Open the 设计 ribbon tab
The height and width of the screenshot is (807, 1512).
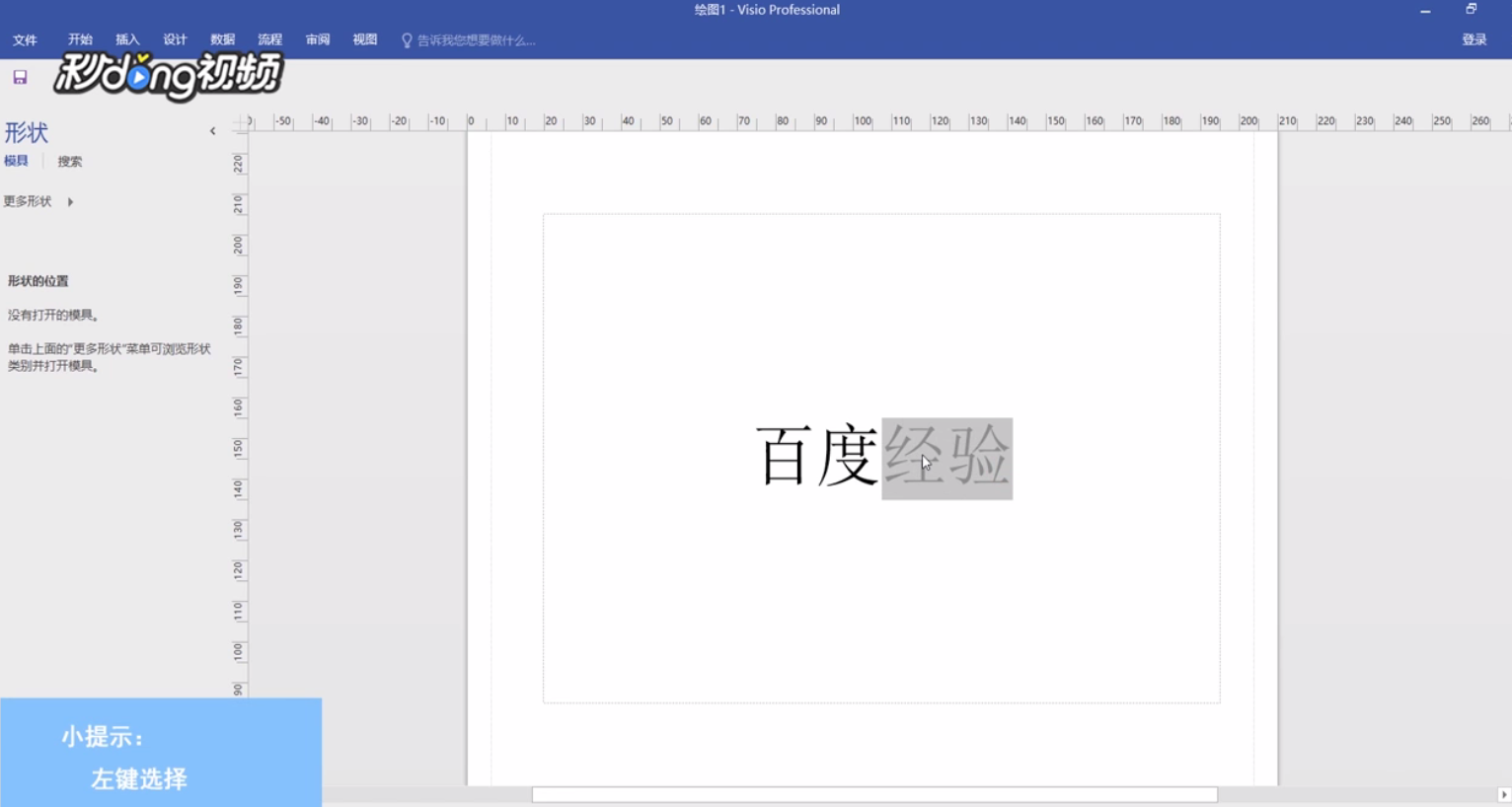pyautogui.click(x=175, y=40)
